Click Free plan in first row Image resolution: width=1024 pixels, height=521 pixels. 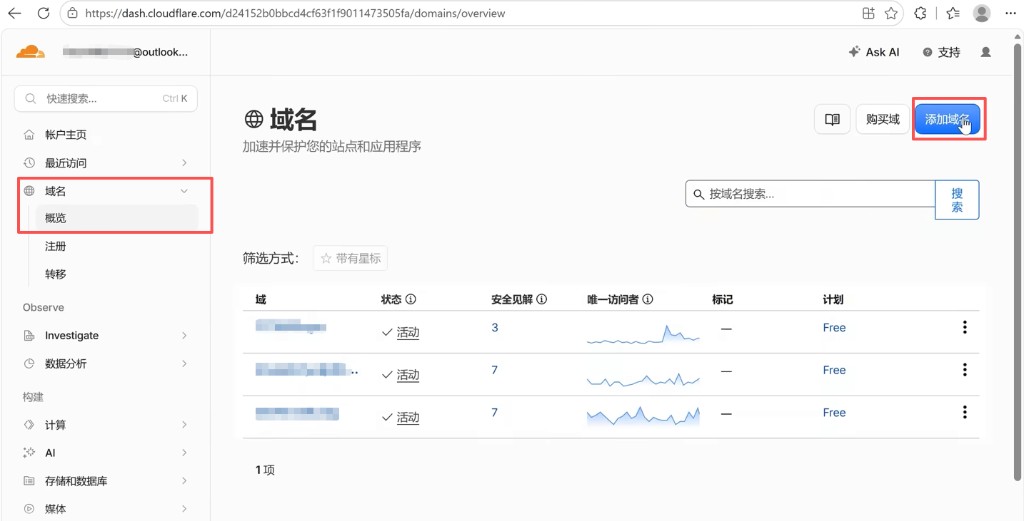click(x=834, y=327)
